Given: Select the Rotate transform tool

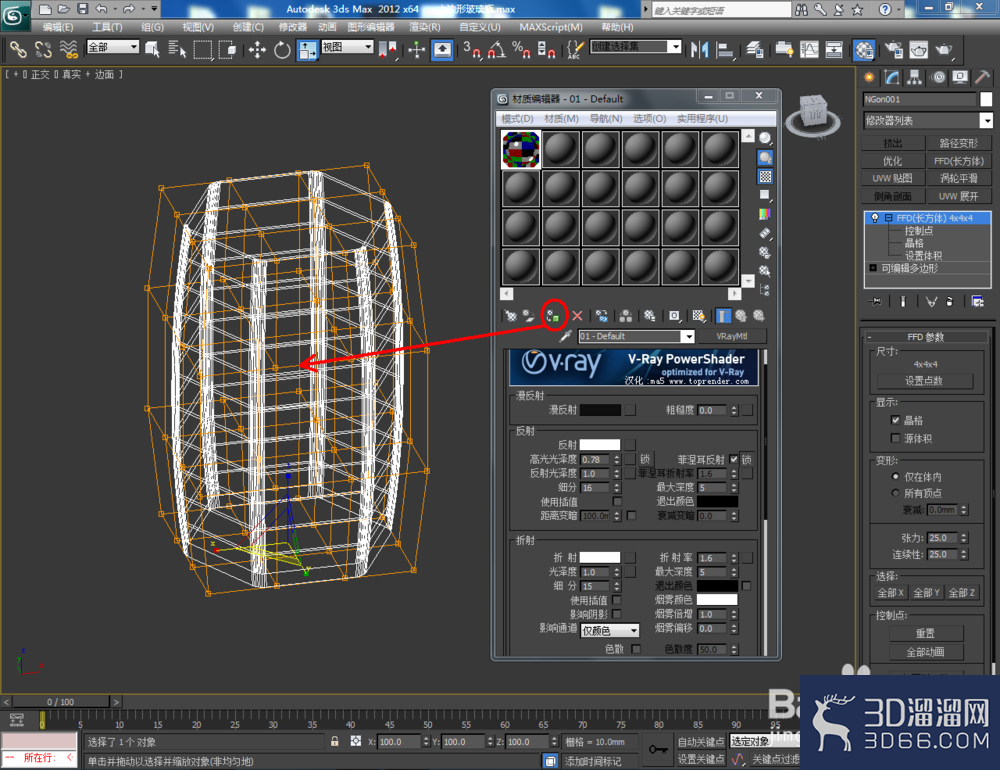Looking at the screenshot, I should (282, 49).
